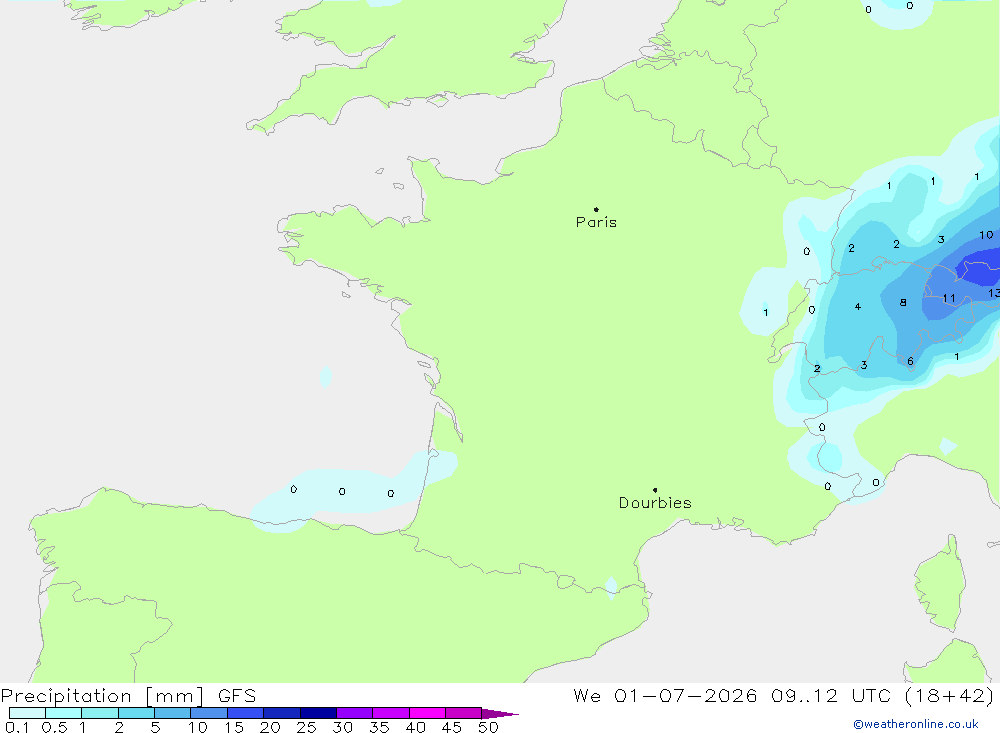Click the '09..12 UTC' time range text
Viewport: 1000px width, 733px height.
coord(830,696)
